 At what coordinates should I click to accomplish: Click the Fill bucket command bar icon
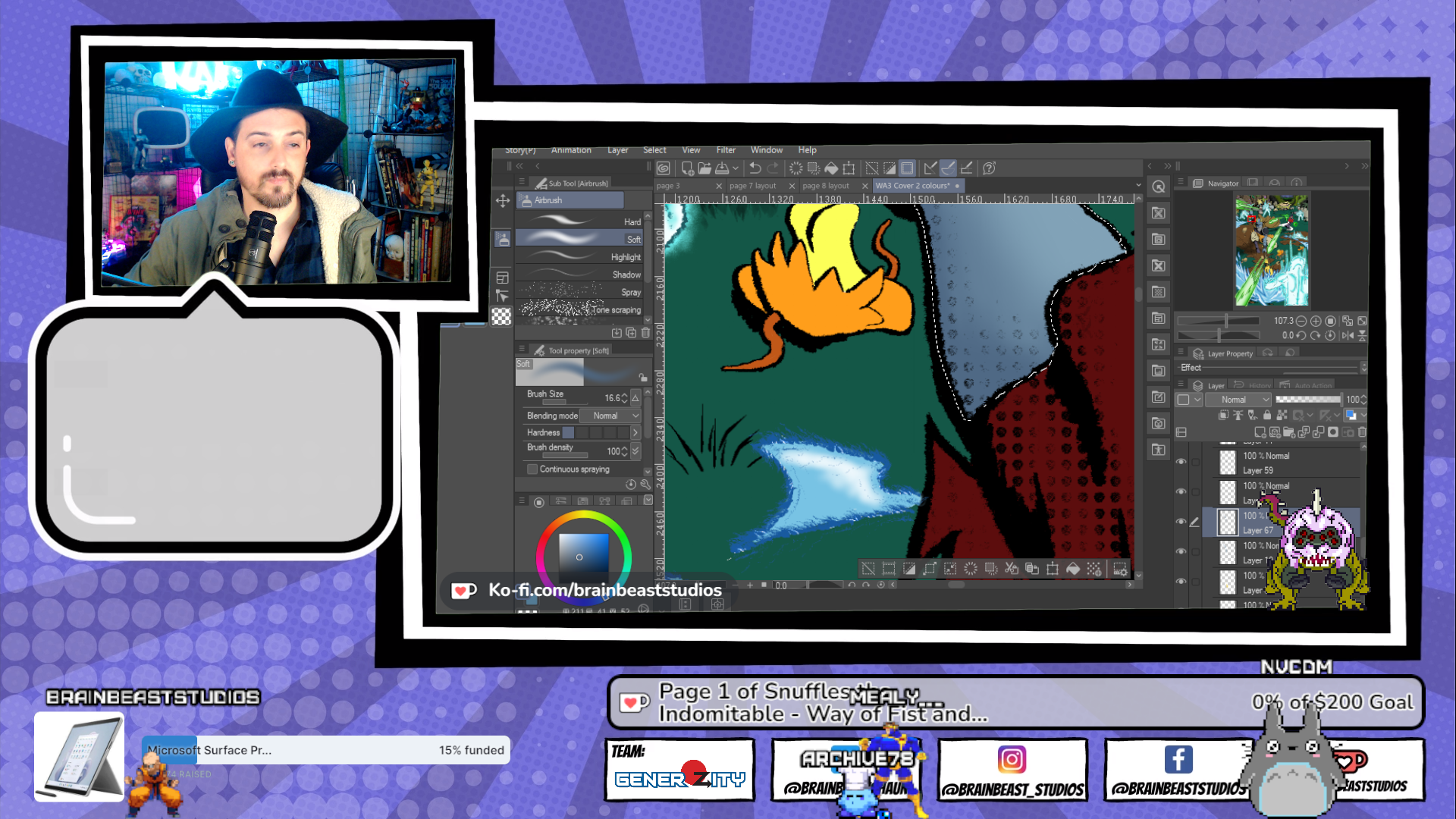point(831,168)
